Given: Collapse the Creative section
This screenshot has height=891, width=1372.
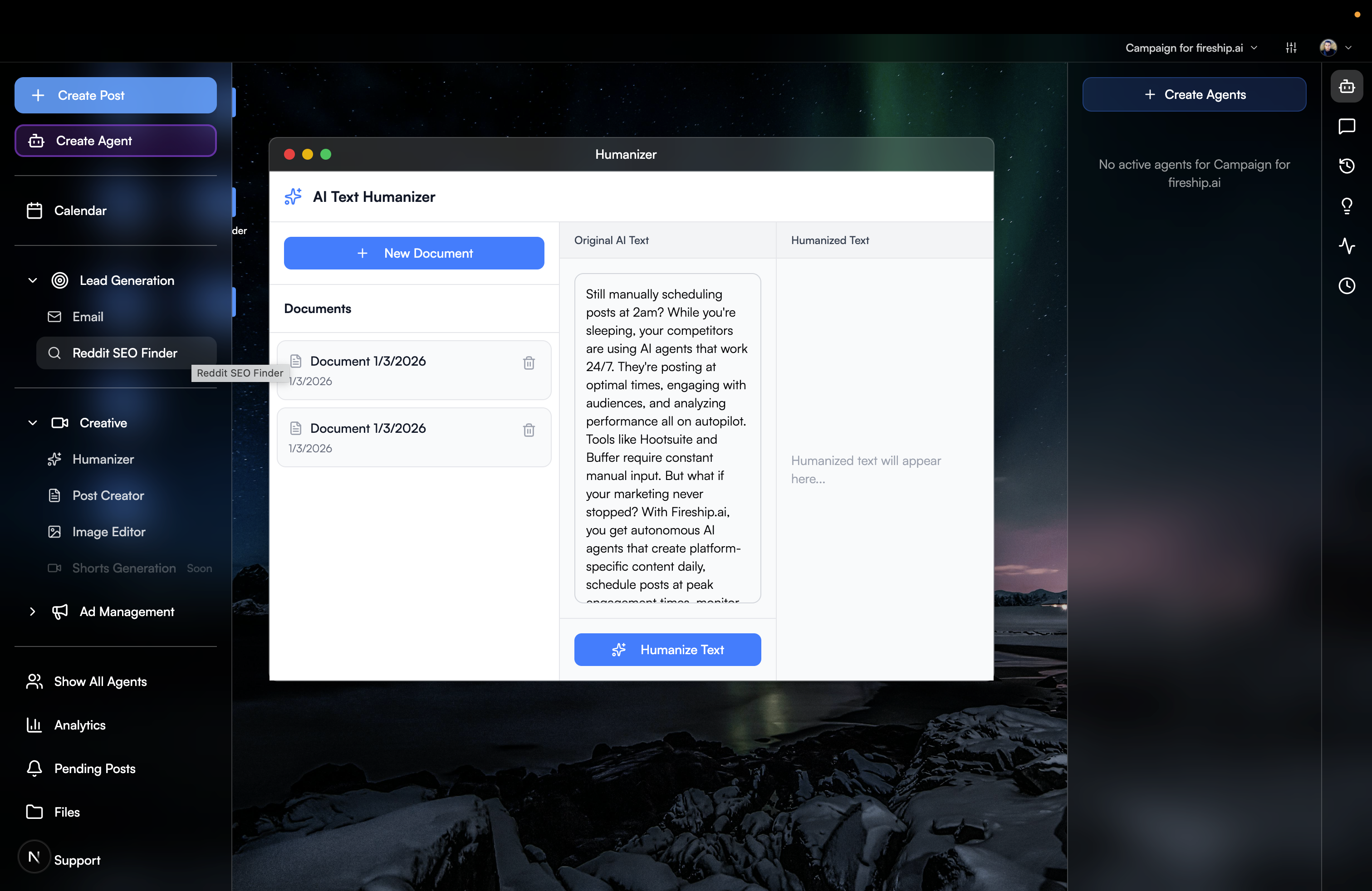Looking at the screenshot, I should point(33,423).
